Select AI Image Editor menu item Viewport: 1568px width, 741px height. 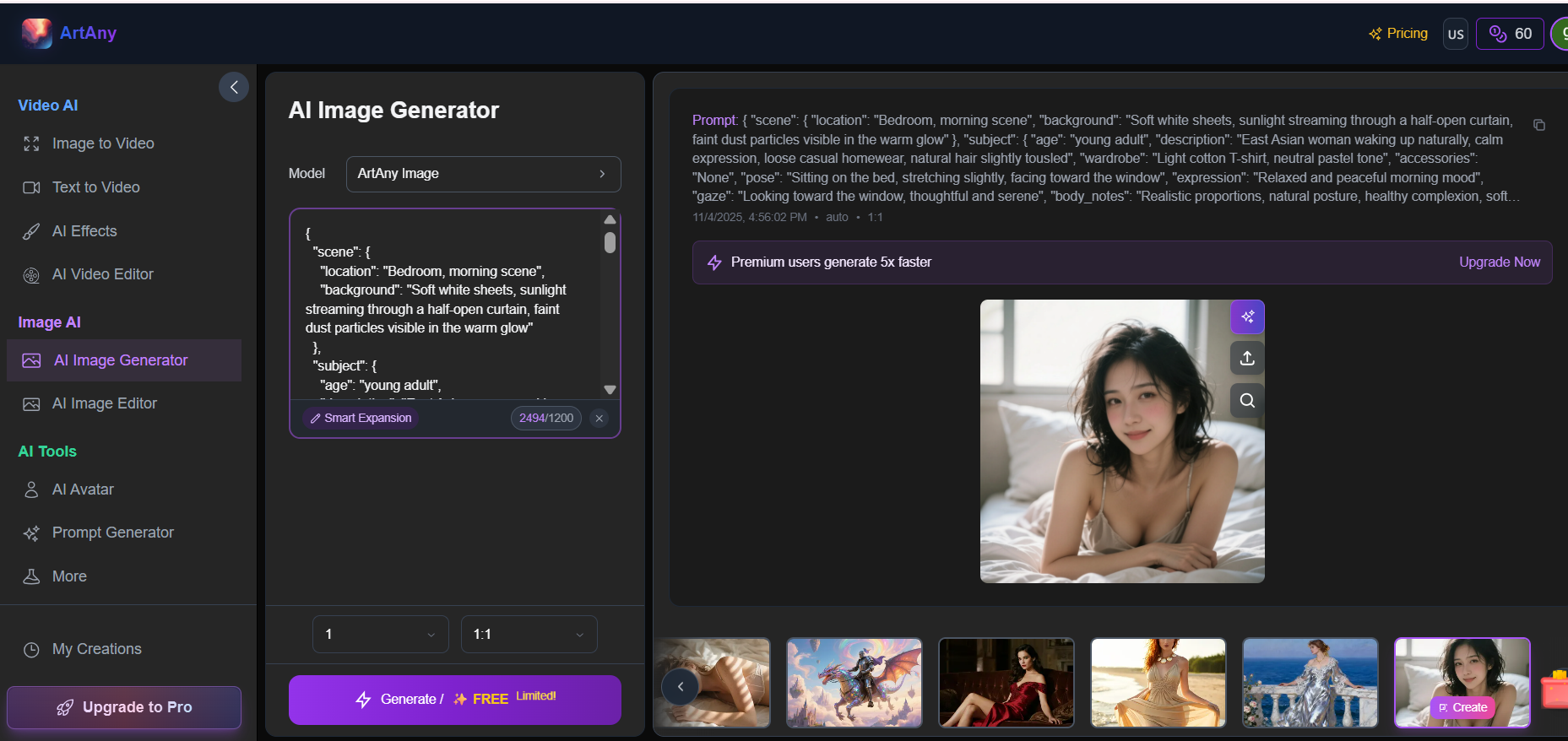[x=104, y=403]
